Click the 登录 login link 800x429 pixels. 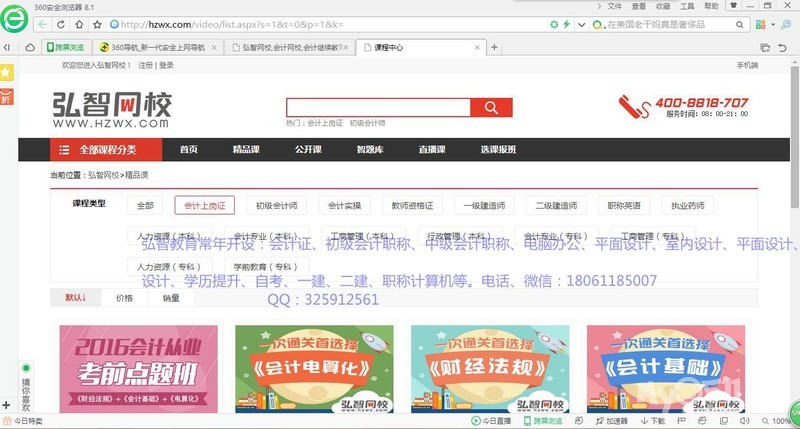[x=166, y=65]
